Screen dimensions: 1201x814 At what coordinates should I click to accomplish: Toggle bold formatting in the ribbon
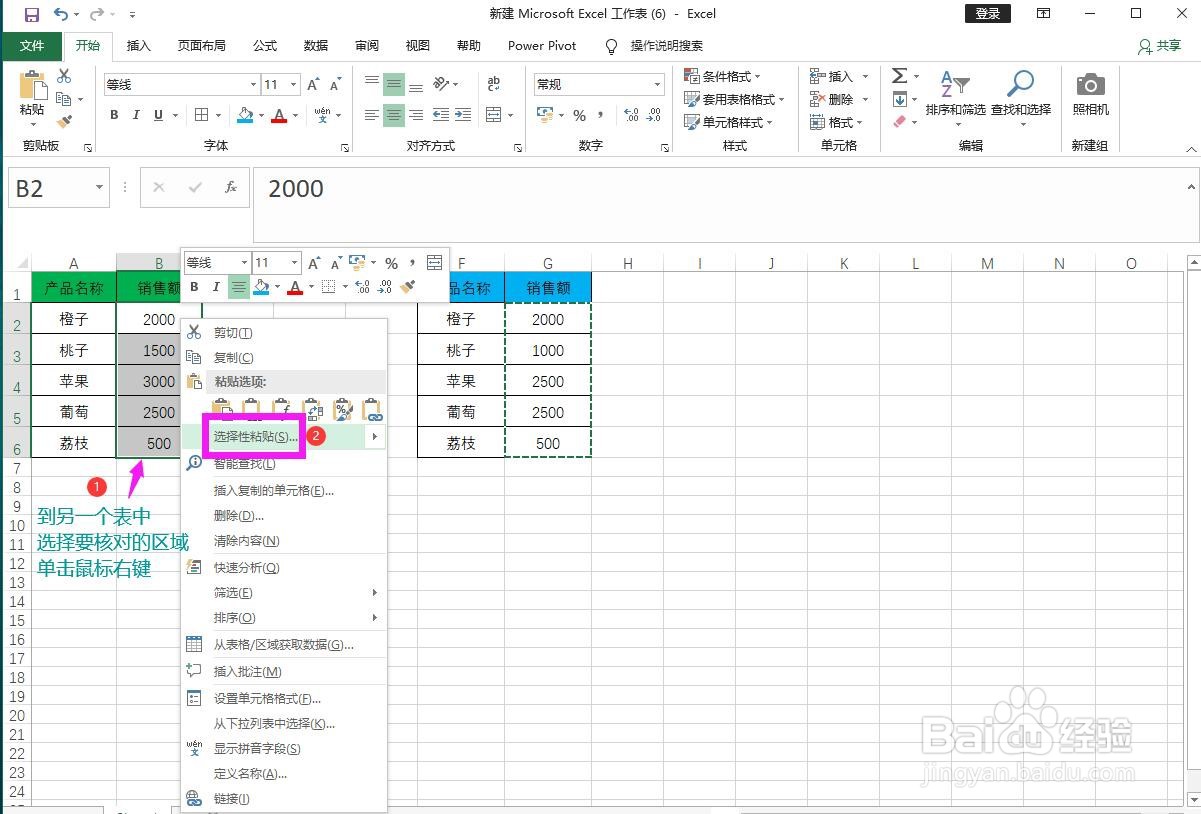(113, 115)
